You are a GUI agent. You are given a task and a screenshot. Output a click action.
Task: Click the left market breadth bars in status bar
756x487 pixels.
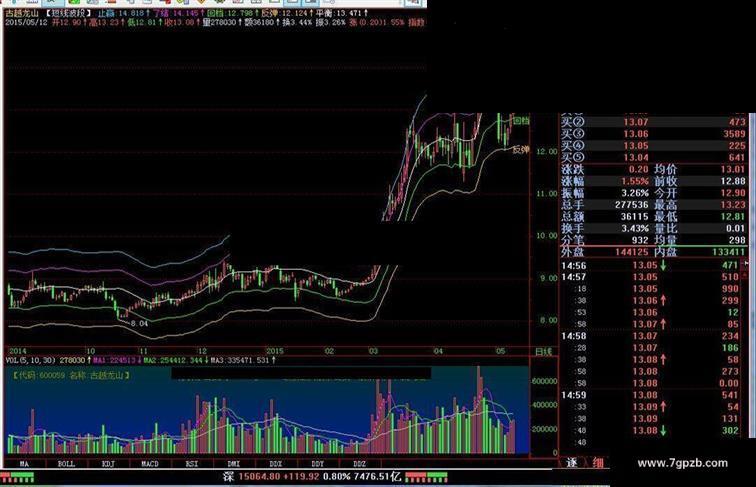(x=17, y=477)
